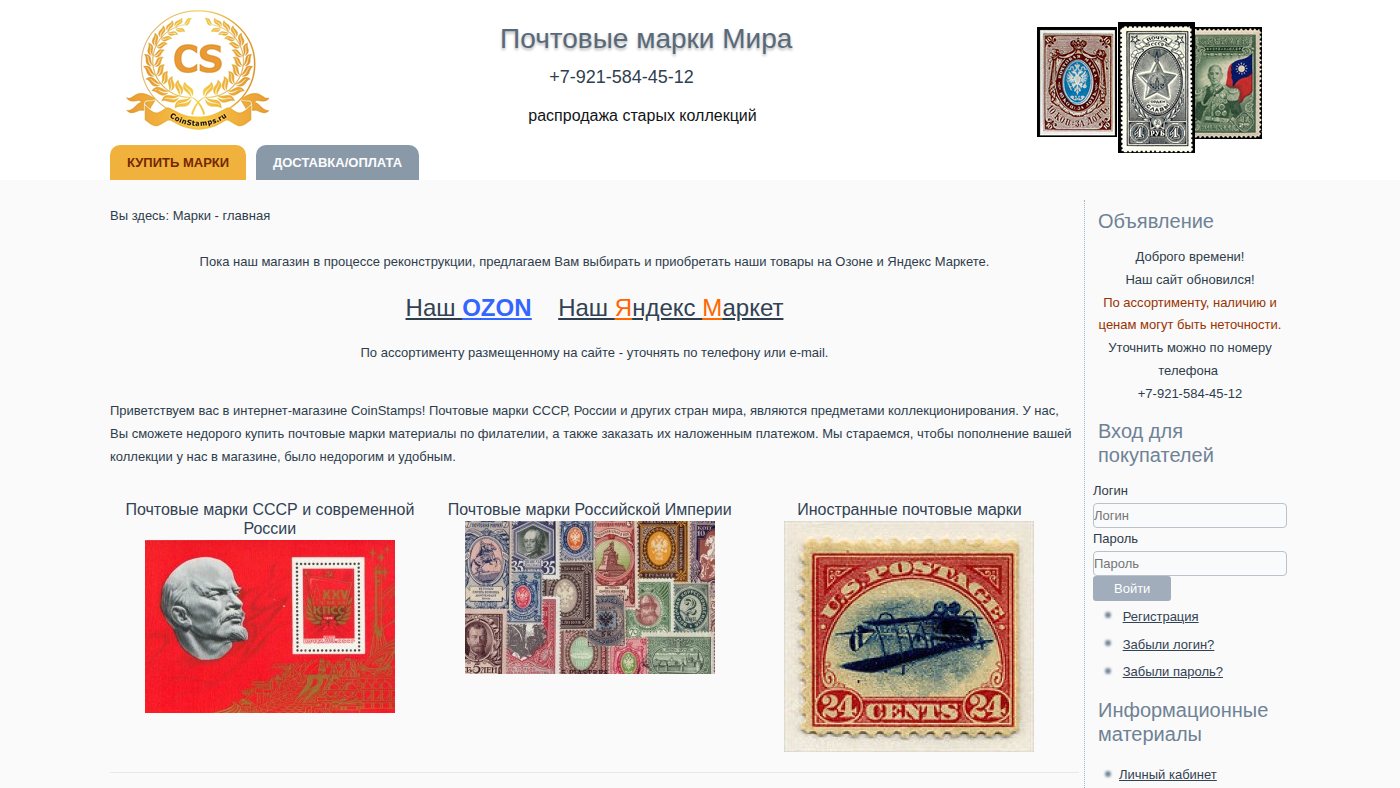Click the Информационные материалы heading

coord(1183,723)
